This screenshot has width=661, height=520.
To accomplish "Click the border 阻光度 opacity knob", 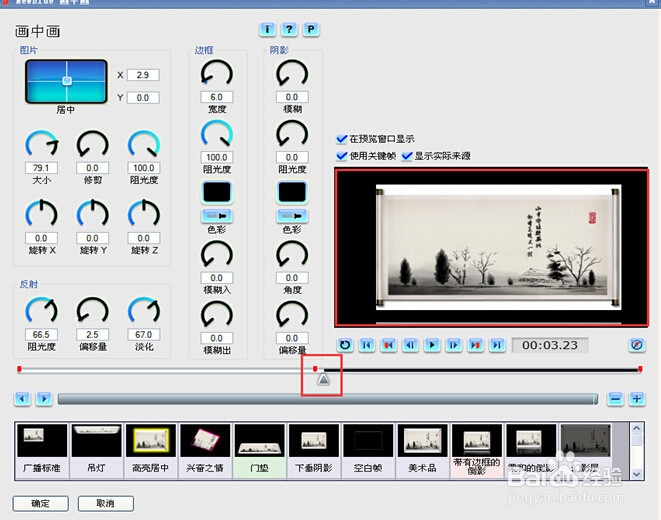I will [216, 134].
